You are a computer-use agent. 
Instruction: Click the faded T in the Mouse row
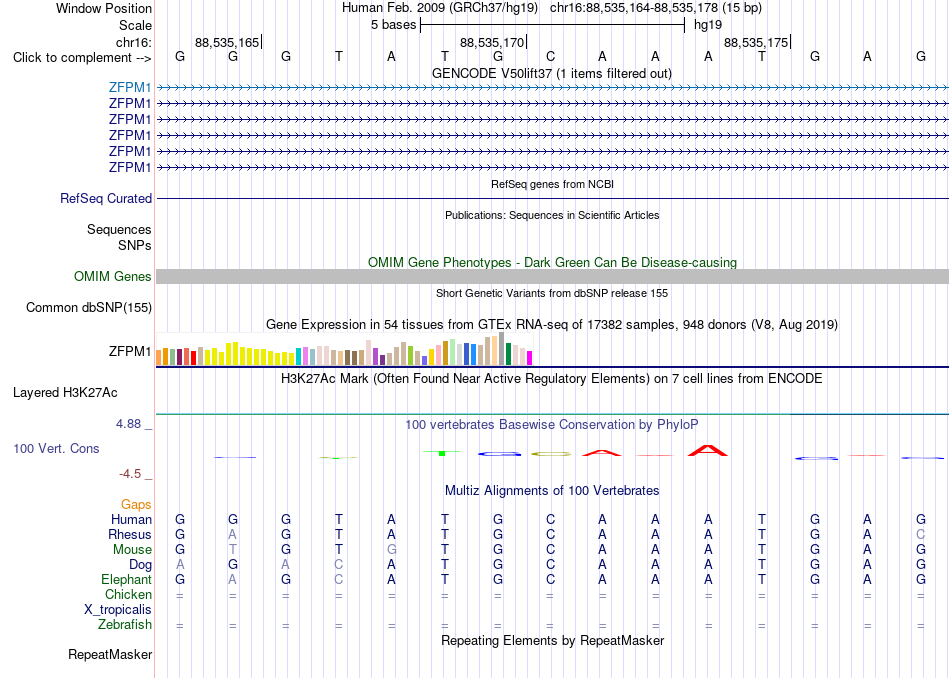(233, 550)
